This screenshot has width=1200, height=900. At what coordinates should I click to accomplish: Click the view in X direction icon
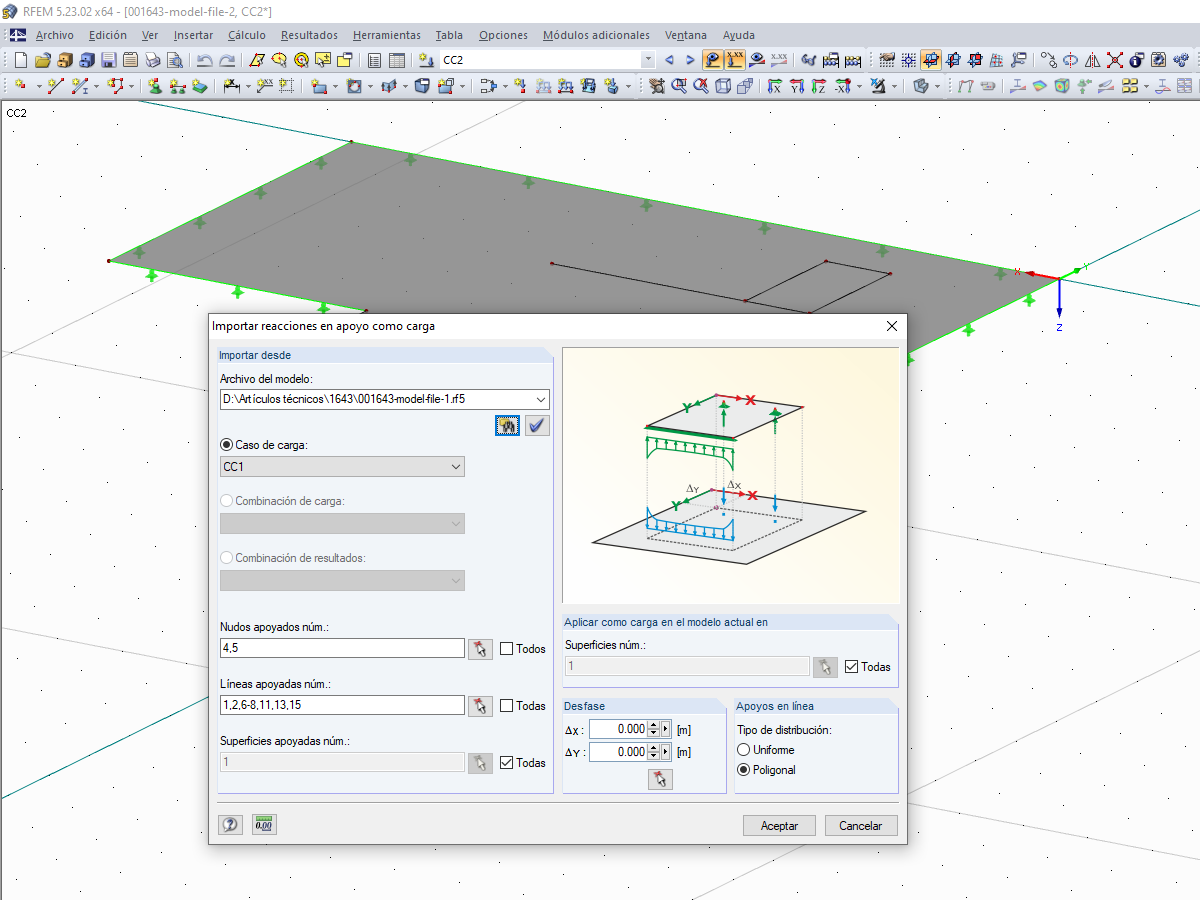[775, 86]
